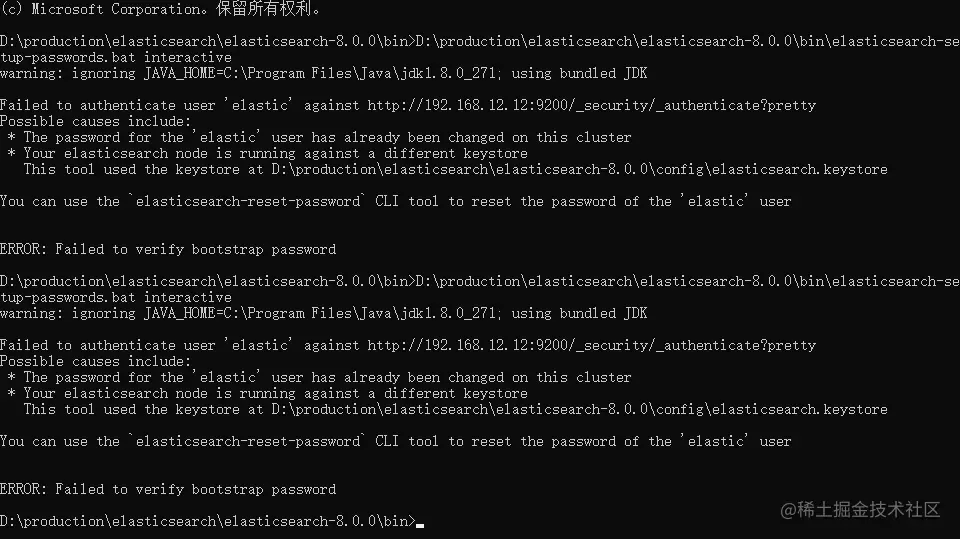Click the second 'tup-passwords.bat interactive' command text
Image resolution: width=960 pixels, height=539 pixels.
point(116,297)
